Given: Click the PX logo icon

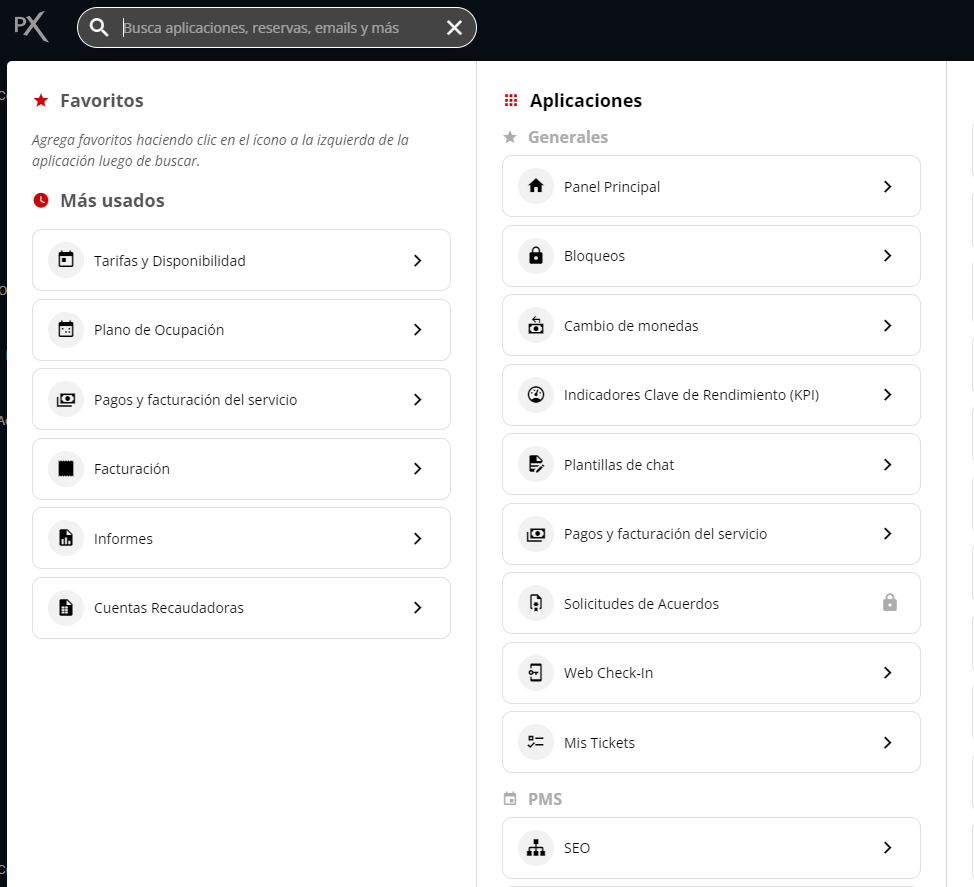Looking at the screenshot, I should point(31,27).
